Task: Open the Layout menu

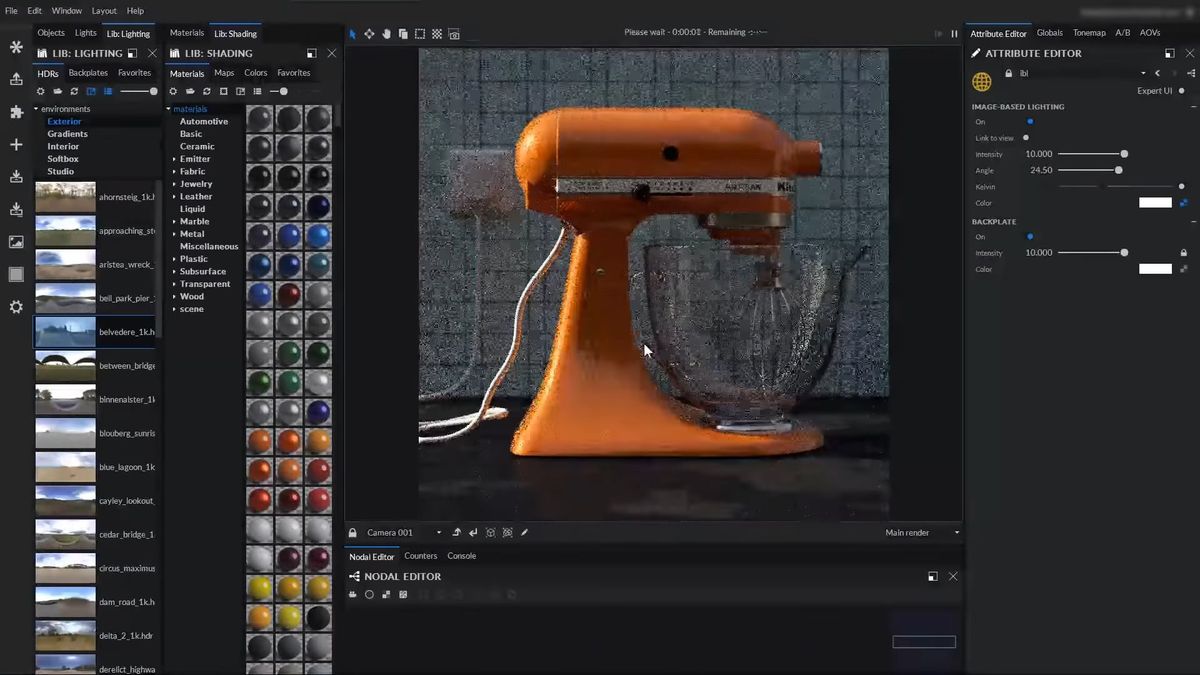Action: click(104, 11)
